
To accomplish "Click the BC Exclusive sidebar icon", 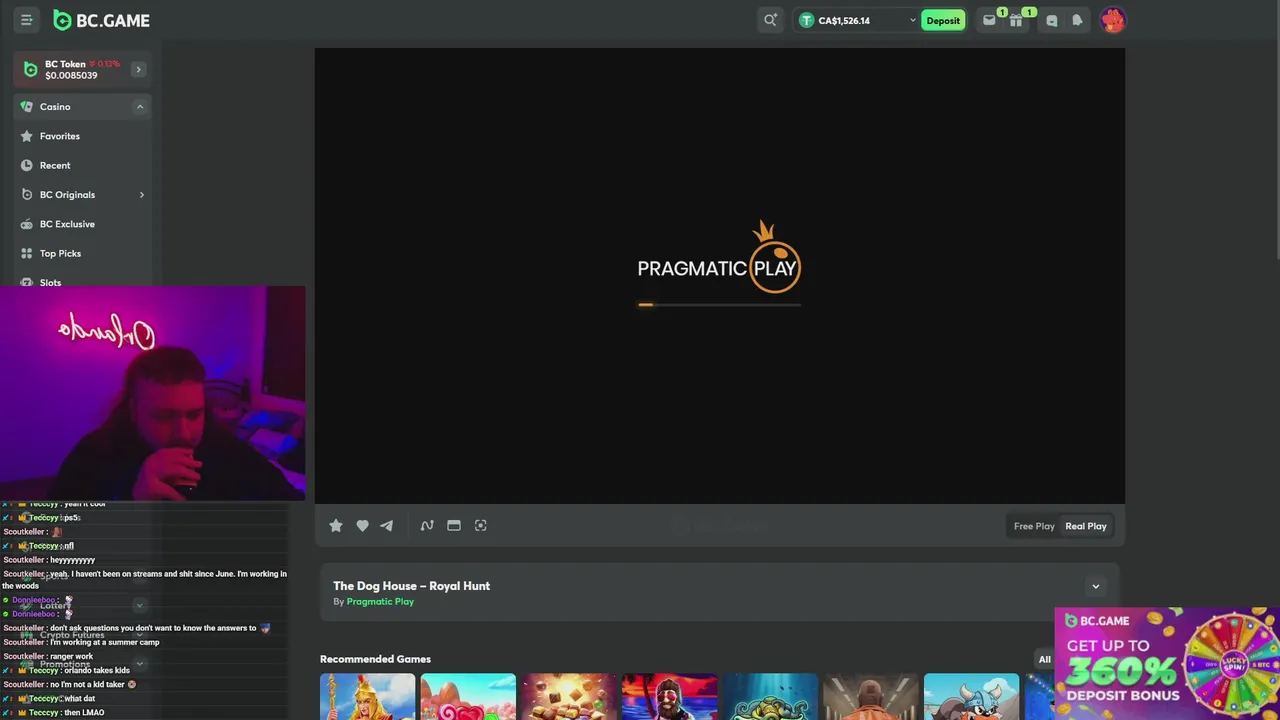I will coord(27,224).
